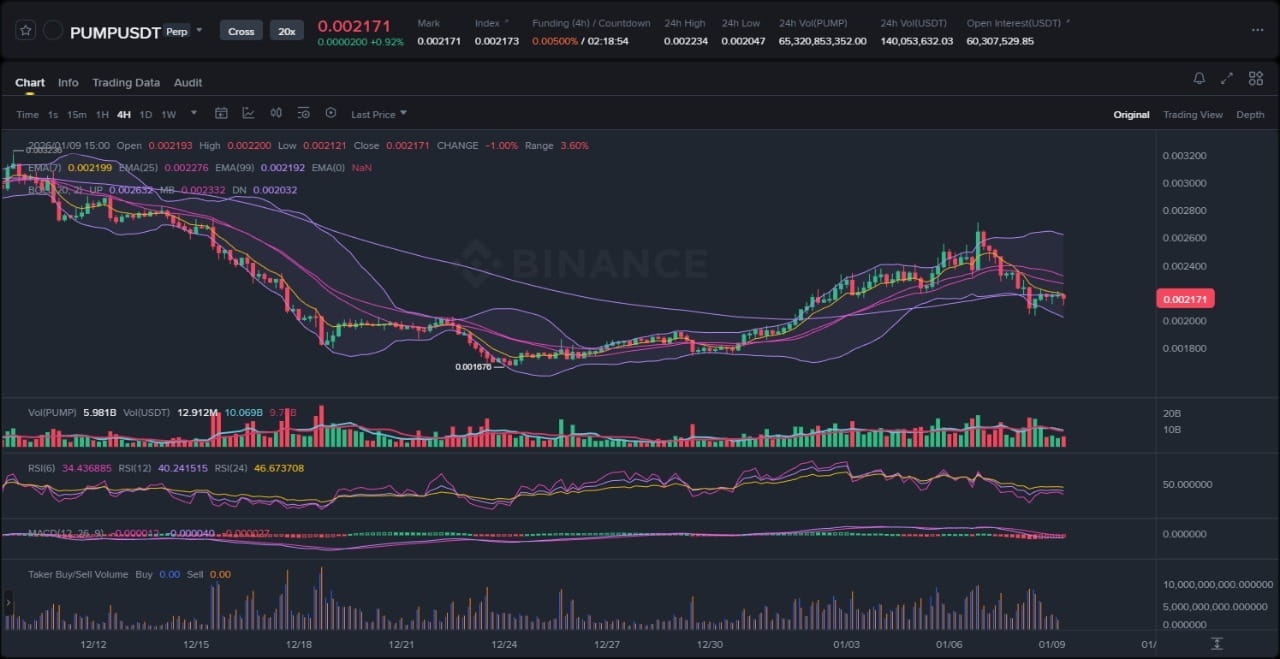
Task: Click the 20x leverage button
Action: 286,31
